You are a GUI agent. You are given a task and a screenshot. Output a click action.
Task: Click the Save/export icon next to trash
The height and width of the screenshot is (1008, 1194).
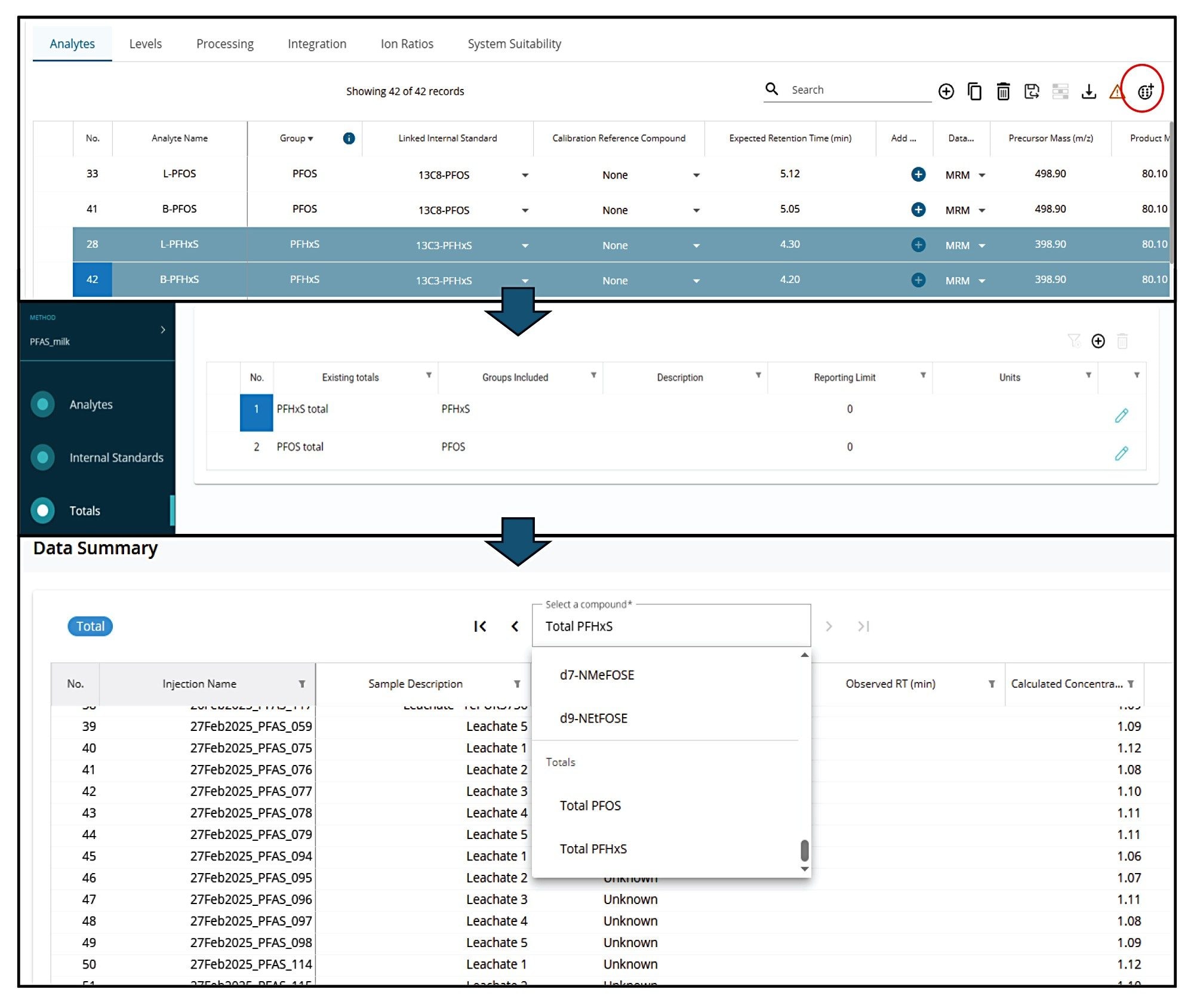coord(1032,91)
